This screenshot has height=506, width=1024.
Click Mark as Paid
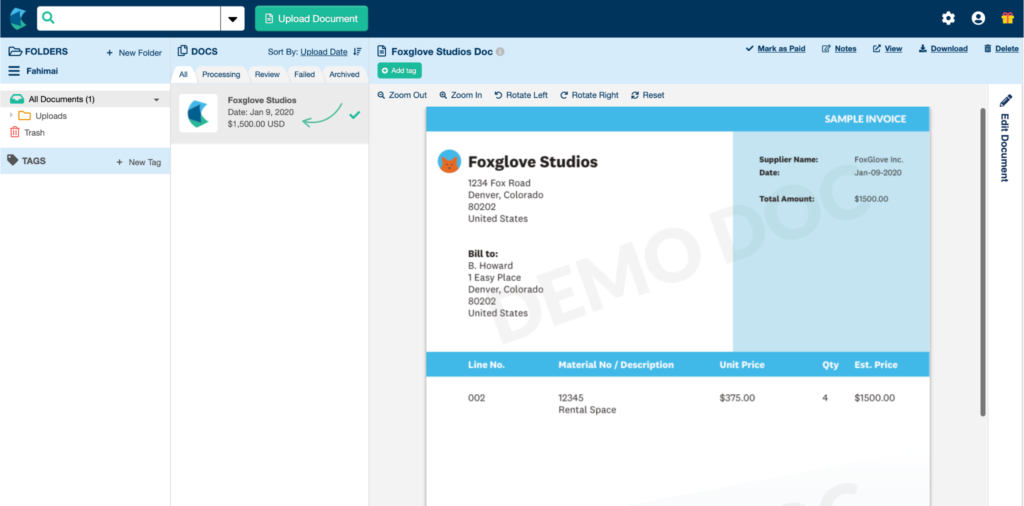[775, 48]
